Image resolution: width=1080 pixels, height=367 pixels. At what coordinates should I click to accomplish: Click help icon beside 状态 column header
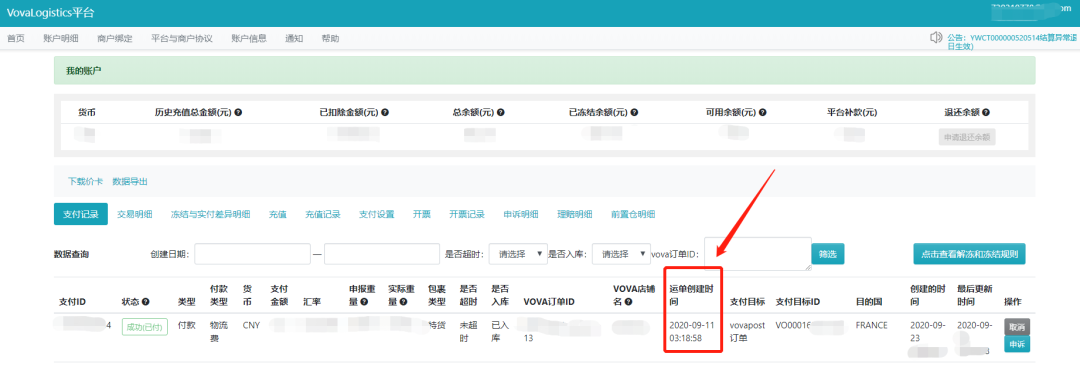(146, 302)
